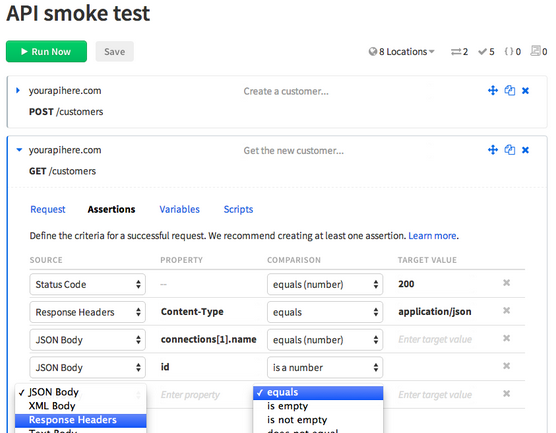
Task: Click the id property field
Action: pos(165,367)
